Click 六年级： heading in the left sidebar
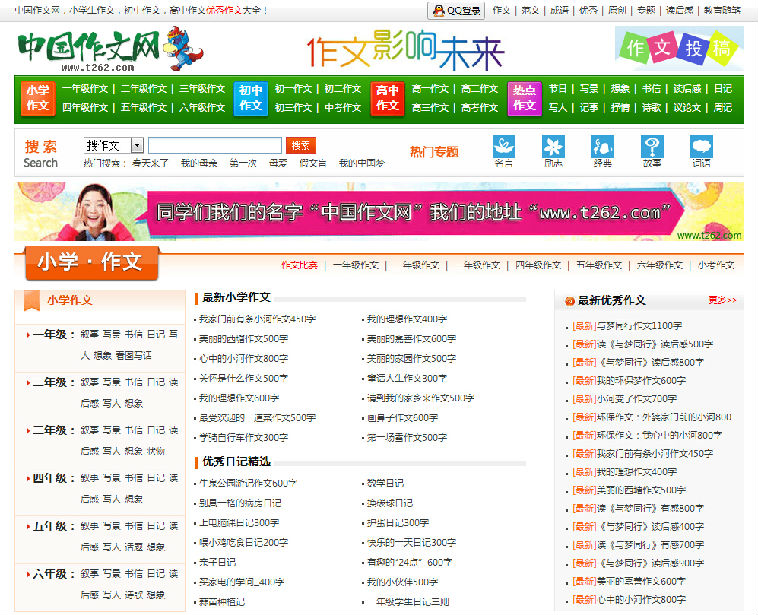 [x=54, y=574]
